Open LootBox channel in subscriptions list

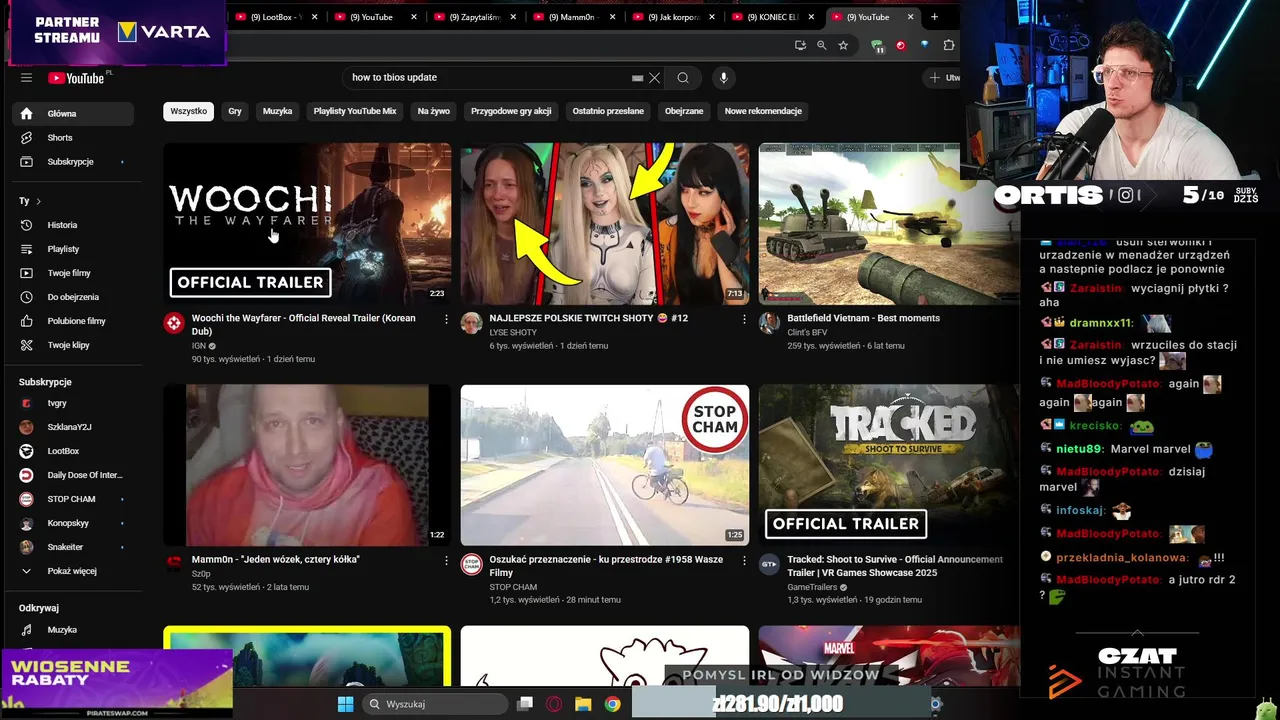coord(73,451)
